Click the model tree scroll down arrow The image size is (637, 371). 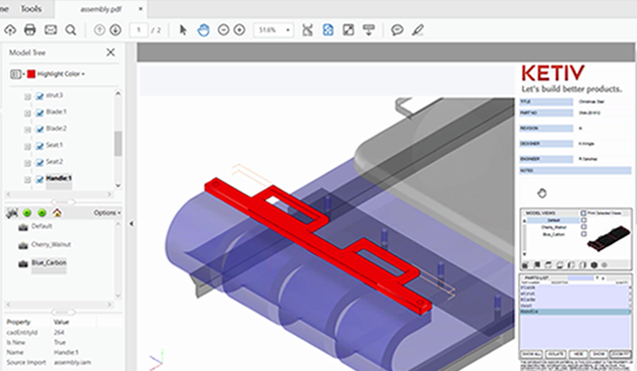pyautogui.click(x=118, y=185)
